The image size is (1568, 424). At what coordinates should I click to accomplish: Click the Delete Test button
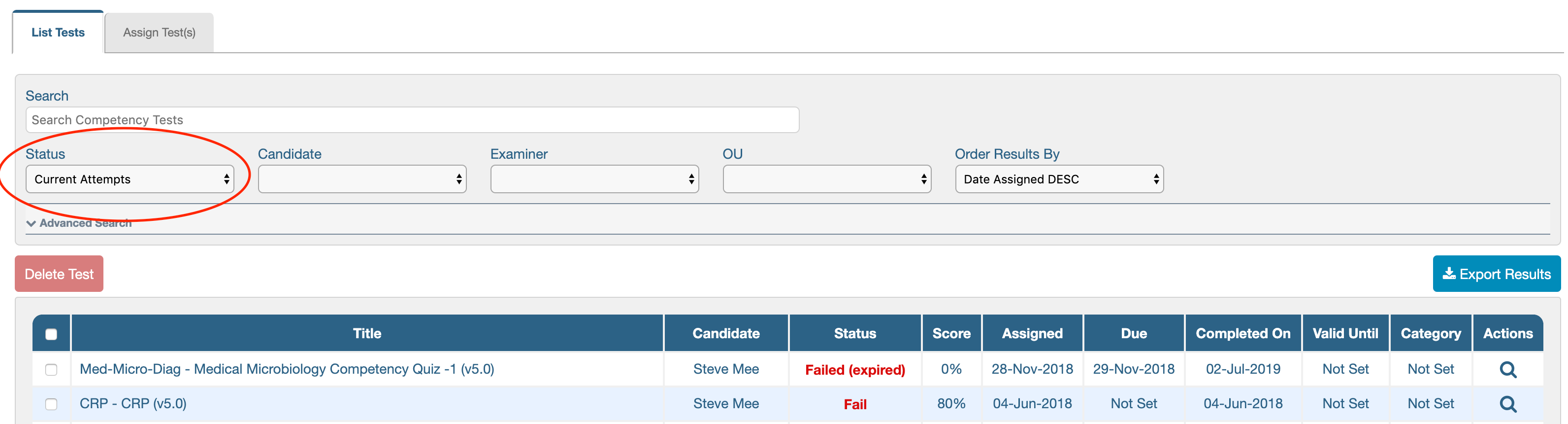pyautogui.click(x=59, y=274)
